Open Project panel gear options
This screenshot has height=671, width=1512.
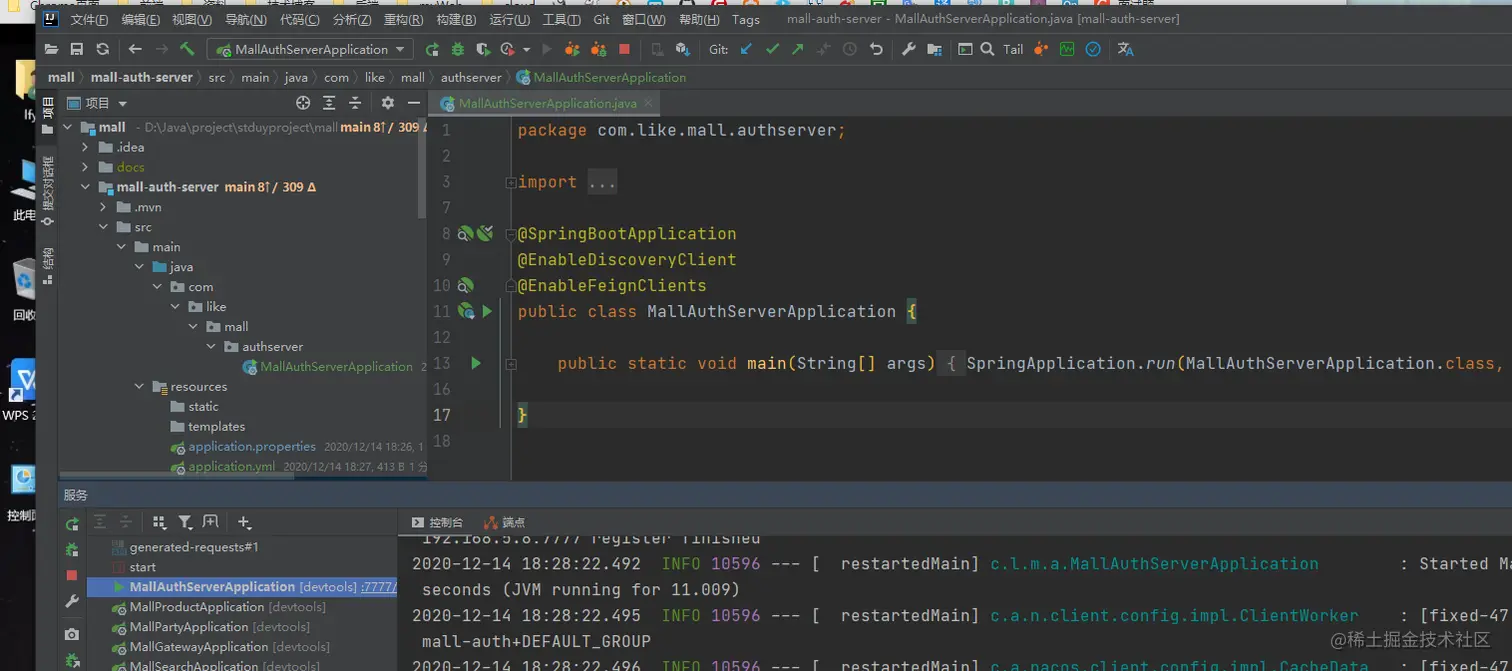tap(388, 103)
